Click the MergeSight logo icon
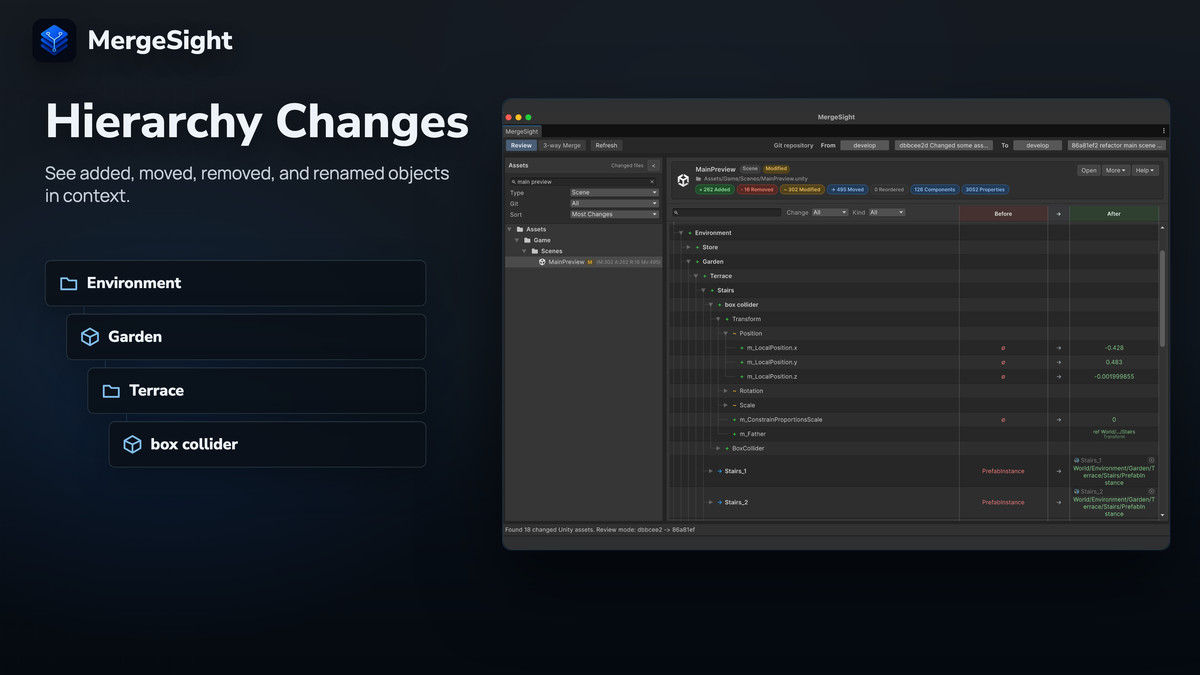The image size is (1200, 675). point(54,40)
